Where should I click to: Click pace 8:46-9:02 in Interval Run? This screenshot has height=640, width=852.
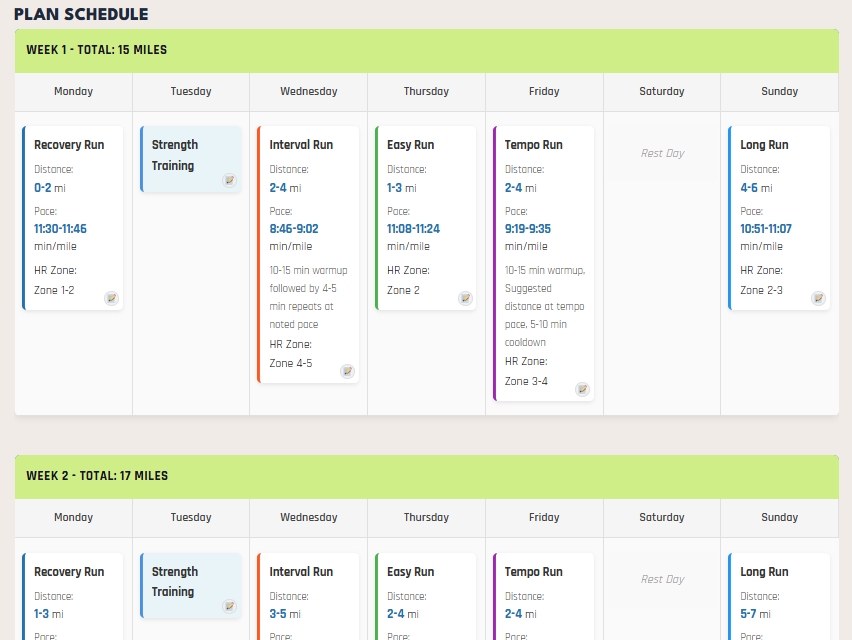pos(294,229)
